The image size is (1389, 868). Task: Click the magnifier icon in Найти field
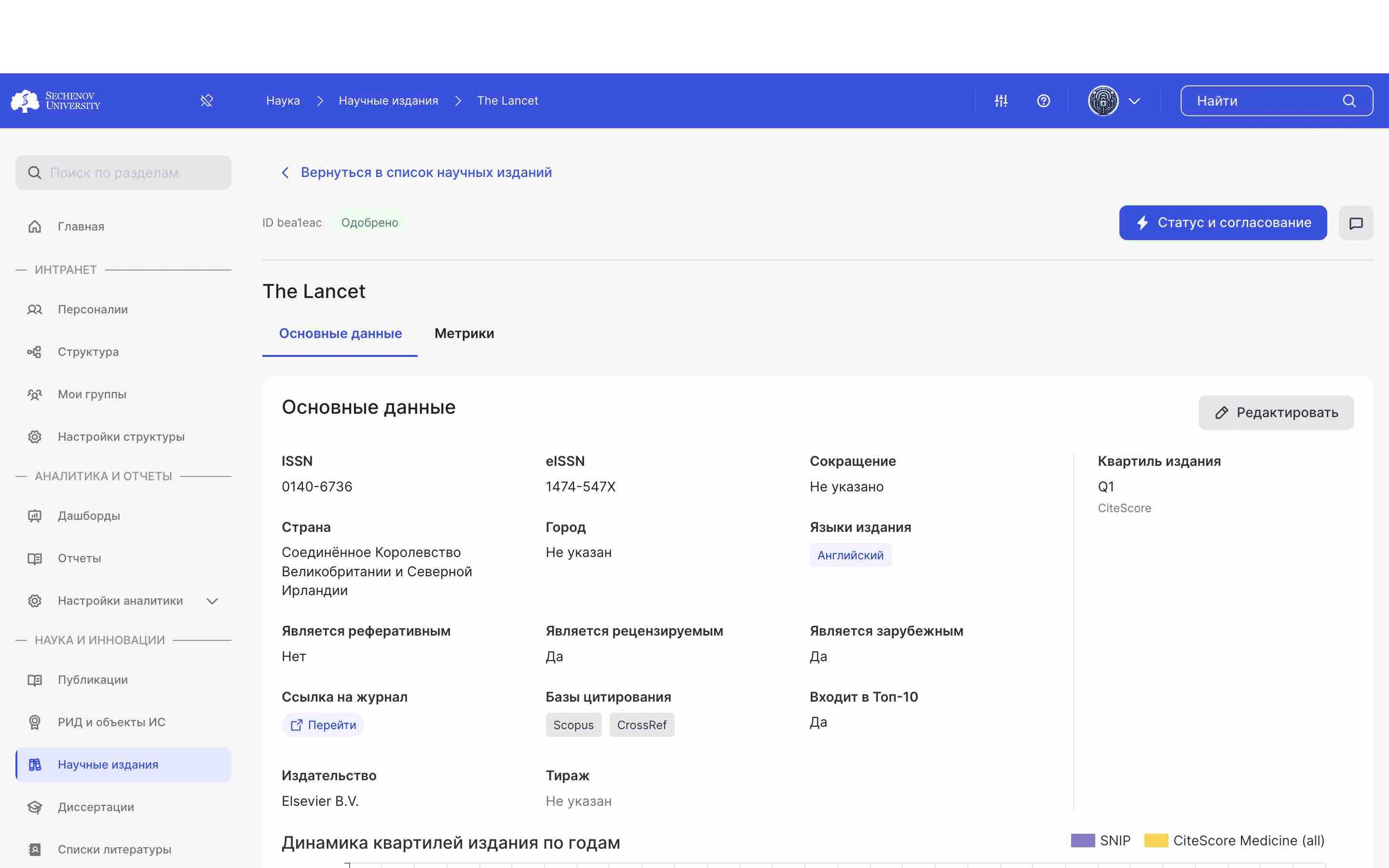click(x=1349, y=101)
